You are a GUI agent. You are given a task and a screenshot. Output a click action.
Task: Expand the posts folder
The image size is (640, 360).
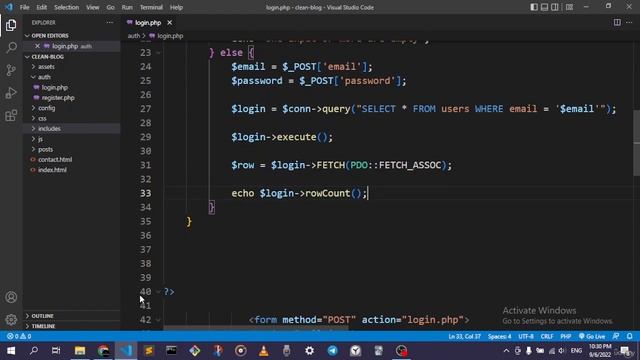[x=45, y=149]
